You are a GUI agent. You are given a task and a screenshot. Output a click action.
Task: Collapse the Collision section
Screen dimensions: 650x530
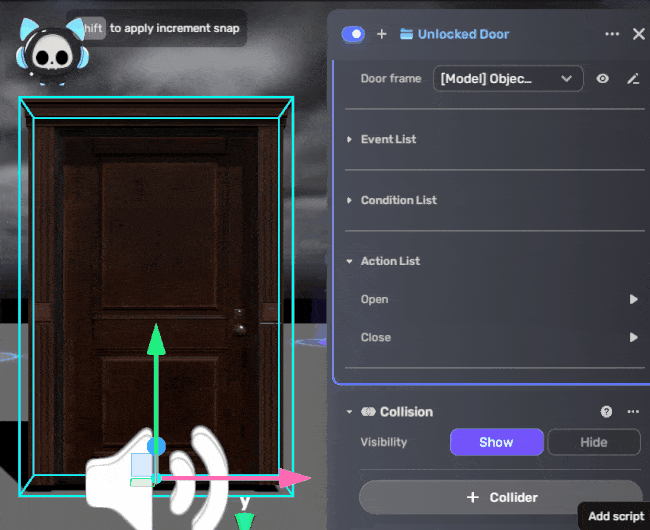click(349, 412)
